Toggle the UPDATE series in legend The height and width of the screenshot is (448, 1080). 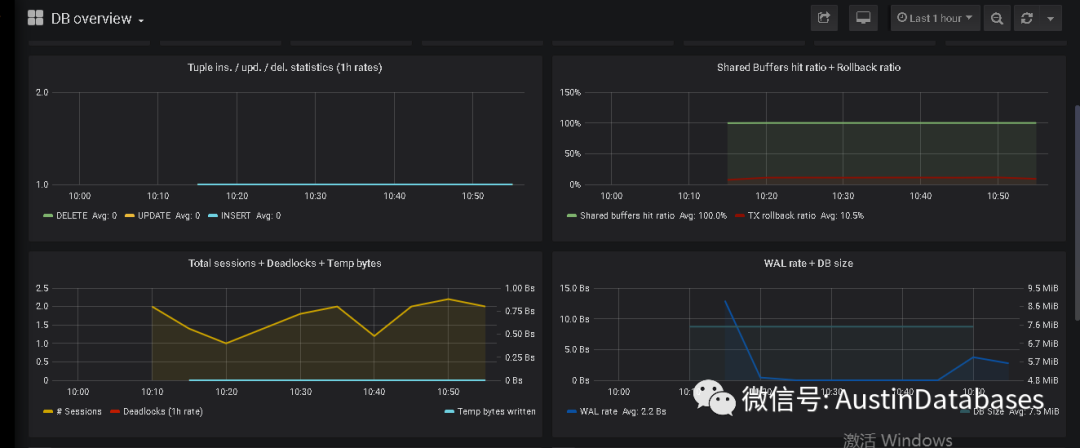pyautogui.click(x=161, y=215)
